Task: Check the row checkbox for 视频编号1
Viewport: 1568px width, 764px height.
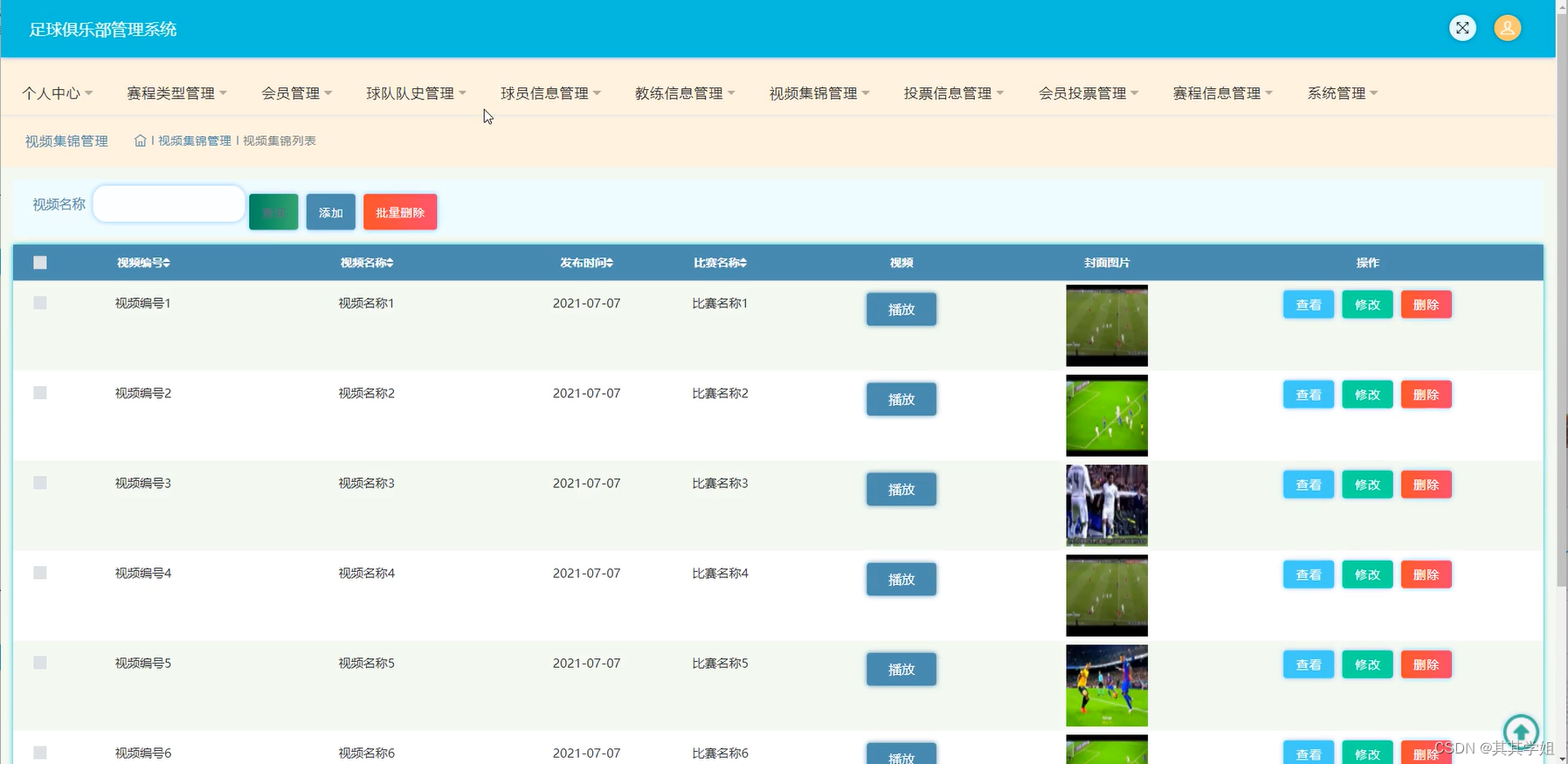Action: 40,303
